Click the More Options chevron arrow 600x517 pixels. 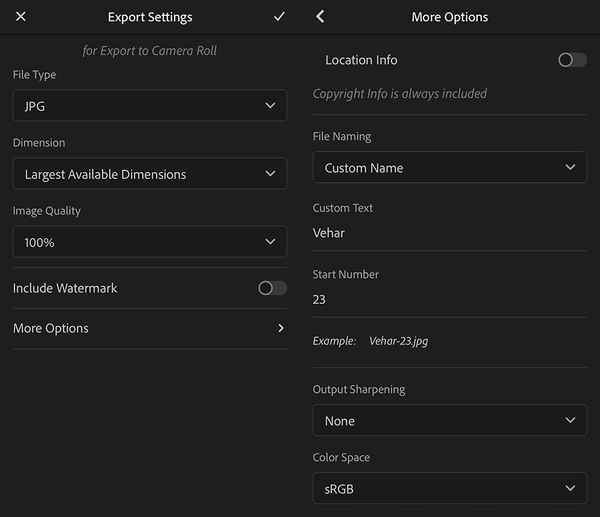pos(281,328)
